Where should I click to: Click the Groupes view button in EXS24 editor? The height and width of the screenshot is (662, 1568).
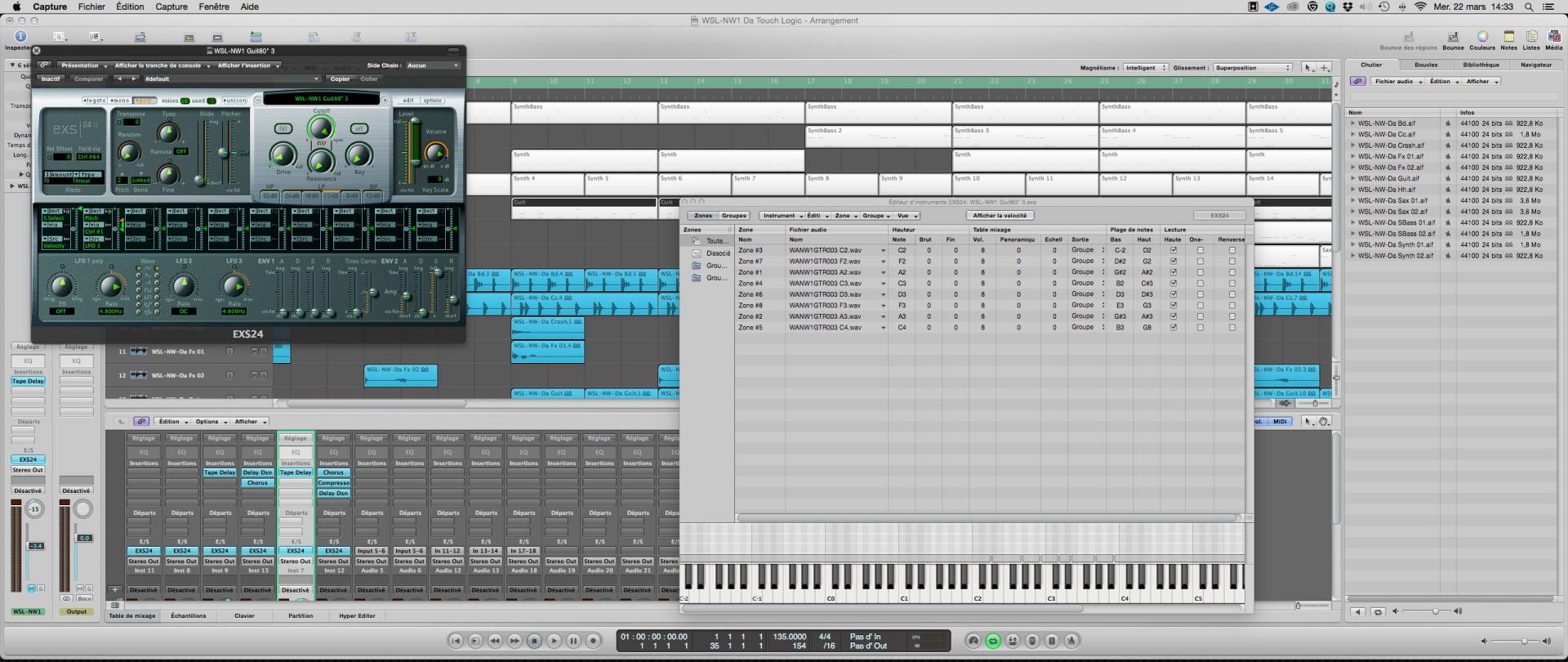click(x=733, y=216)
